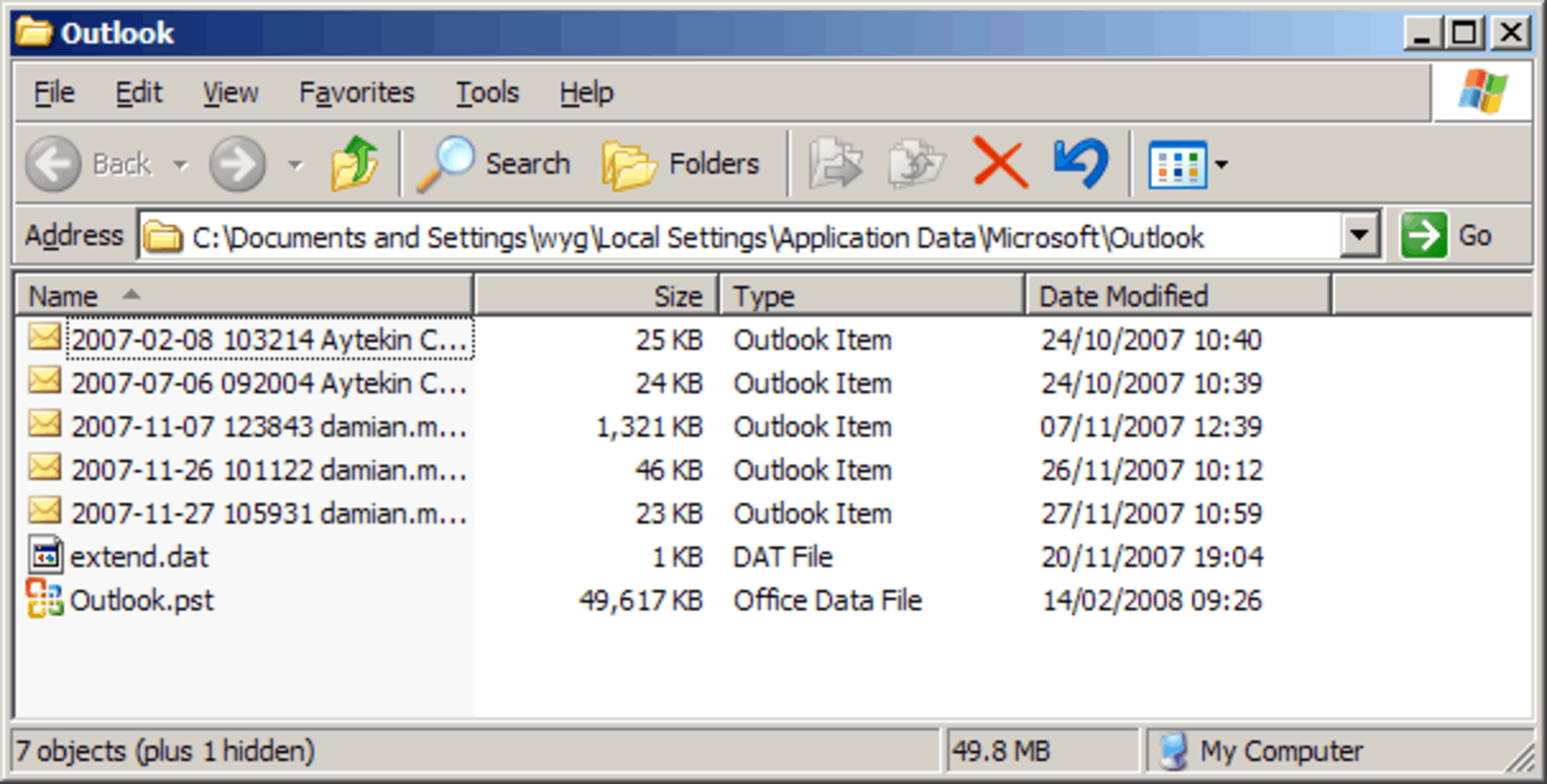This screenshot has width=1547, height=784.
Task: Select the extend.dat file
Action: 138,557
